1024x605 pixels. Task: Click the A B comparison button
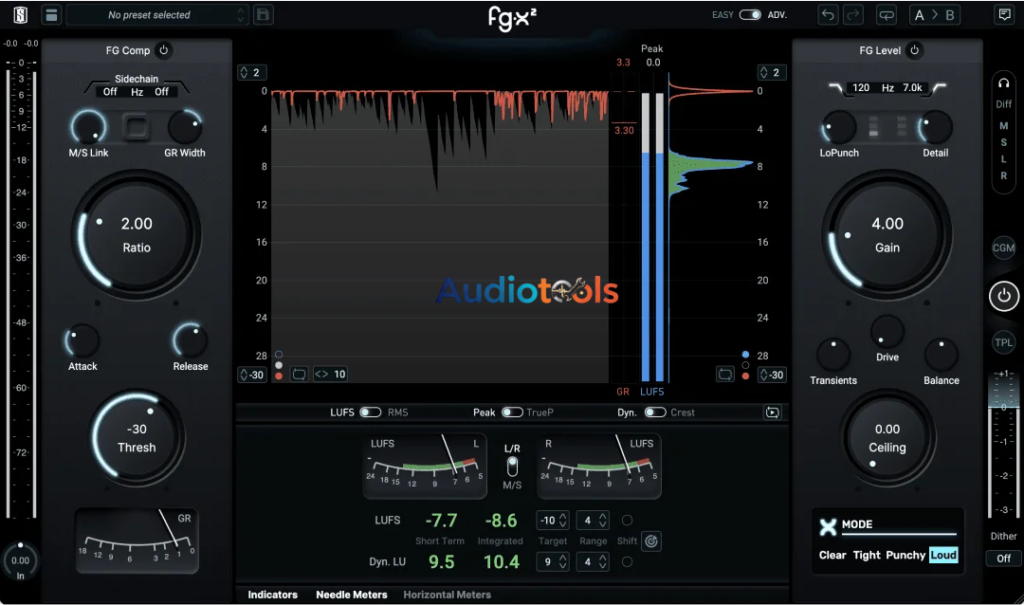pyautogui.click(x=934, y=14)
